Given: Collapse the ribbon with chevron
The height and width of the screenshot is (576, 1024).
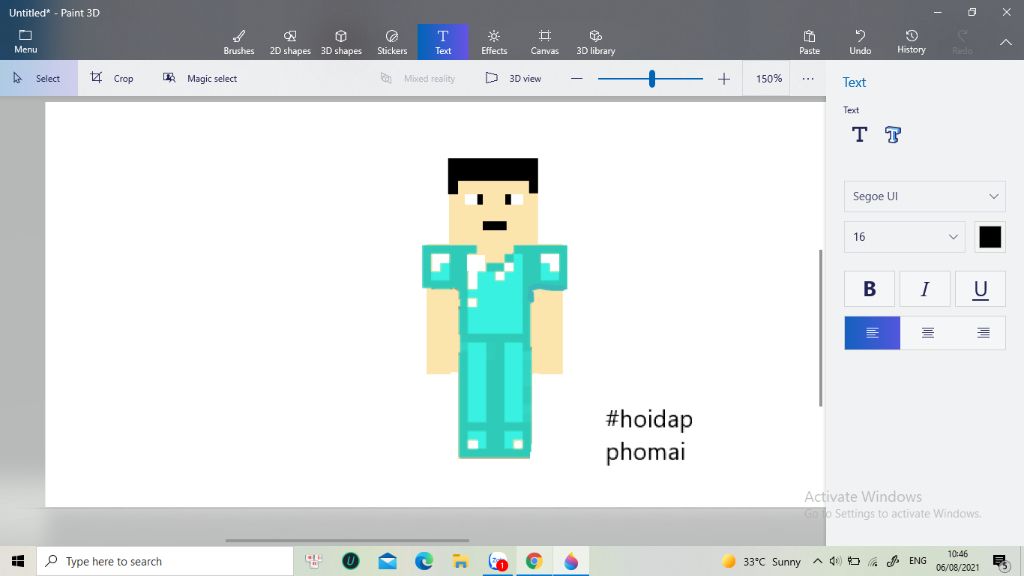Looking at the screenshot, I should pos(1006,42).
